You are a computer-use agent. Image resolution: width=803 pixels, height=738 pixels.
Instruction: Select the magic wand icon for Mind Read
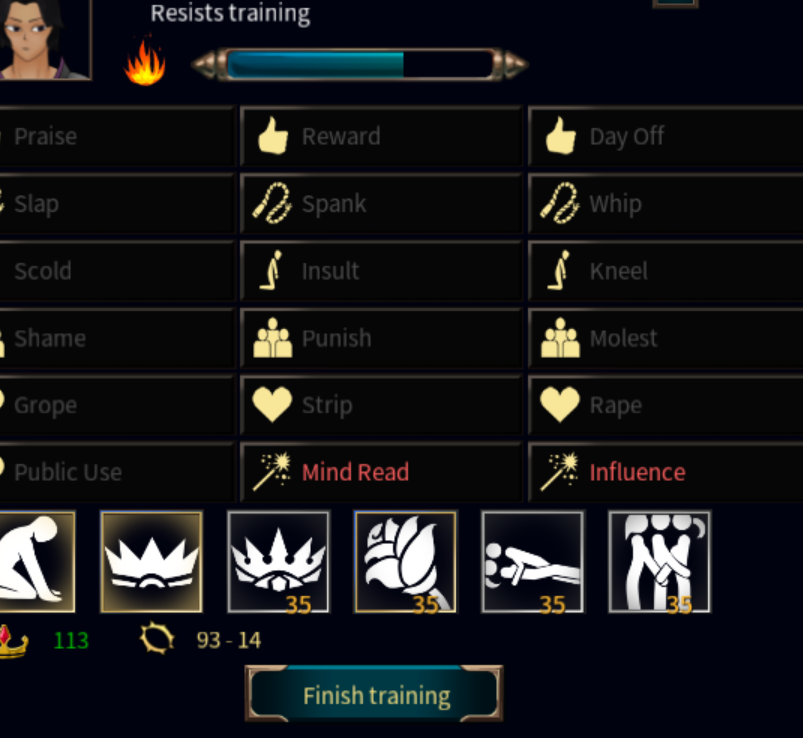point(272,471)
